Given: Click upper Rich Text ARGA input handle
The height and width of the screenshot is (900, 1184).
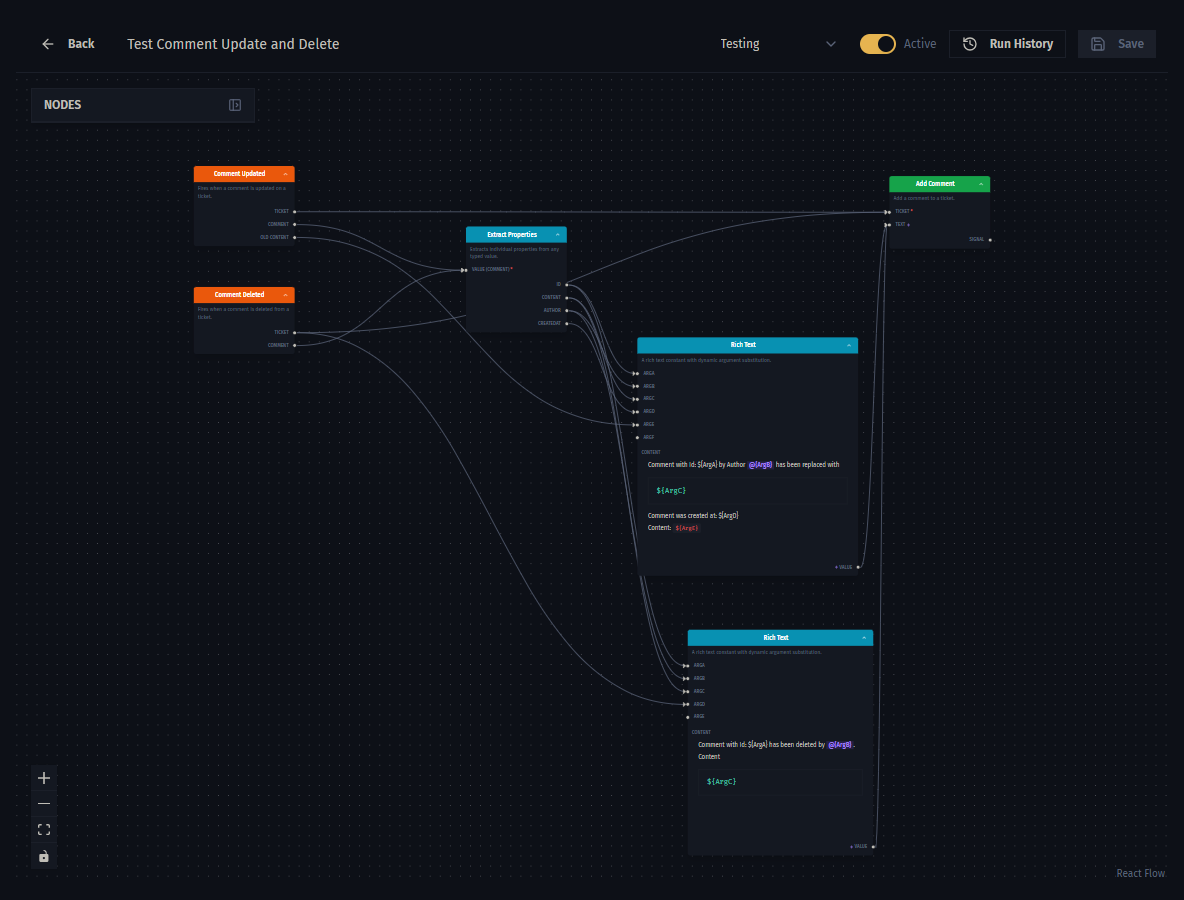Looking at the screenshot, I should tap(637, 373).
